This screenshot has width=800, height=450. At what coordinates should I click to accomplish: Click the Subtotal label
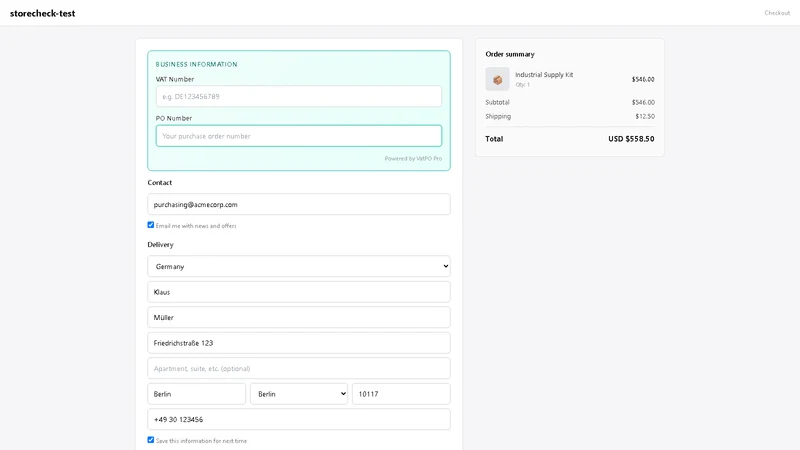[497, 102]
